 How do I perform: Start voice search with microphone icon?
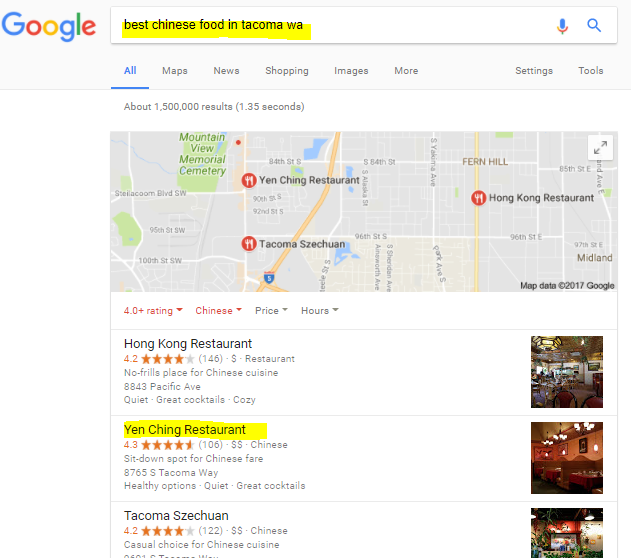click(562, 26)
